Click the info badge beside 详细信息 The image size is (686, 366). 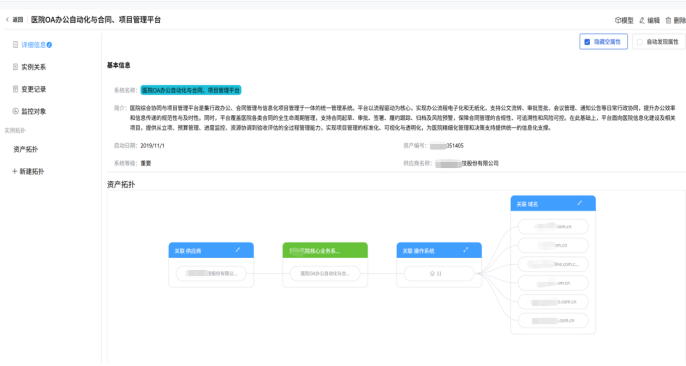[x=49, y=45]
